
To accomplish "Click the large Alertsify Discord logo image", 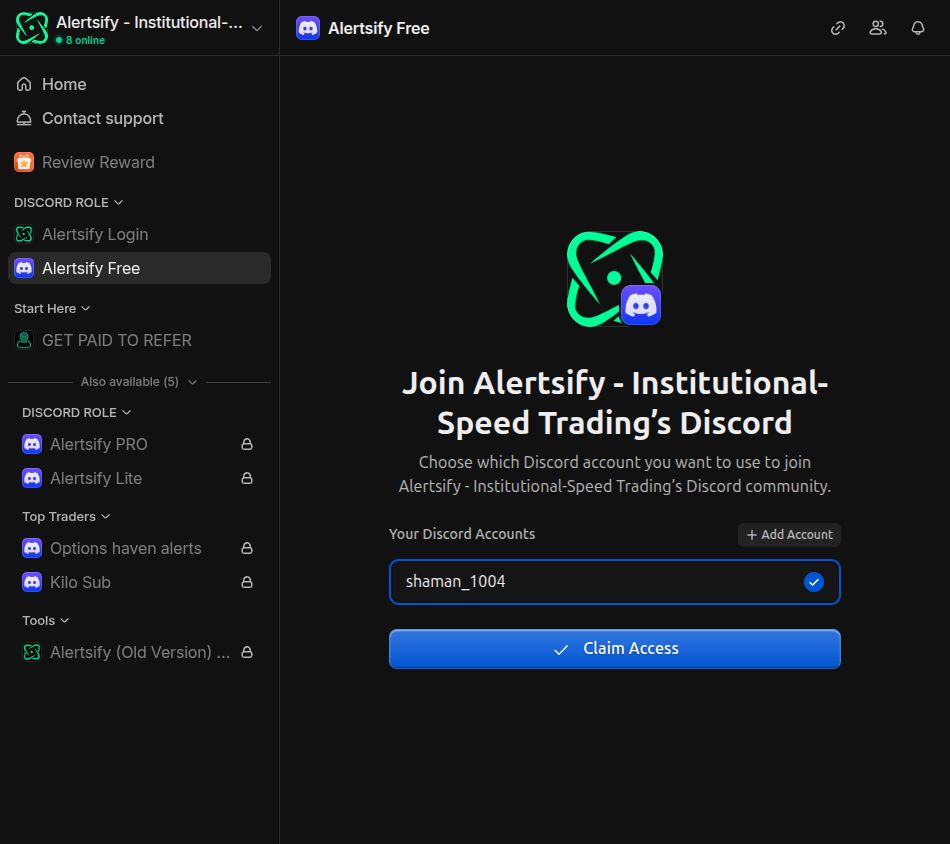I will (x=614, y=279).
